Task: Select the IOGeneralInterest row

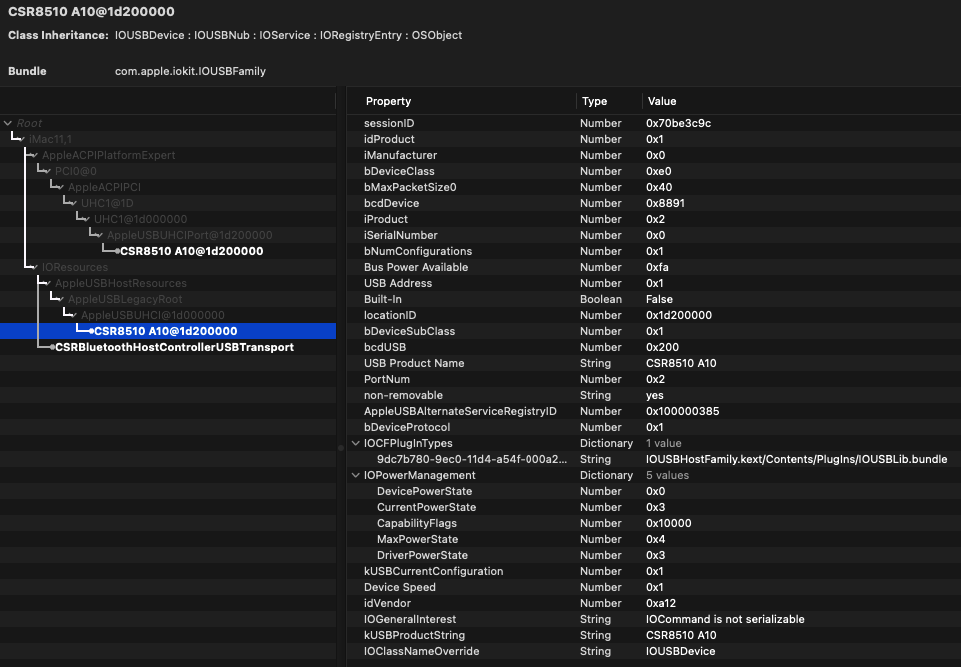Action: coord(653,619)
